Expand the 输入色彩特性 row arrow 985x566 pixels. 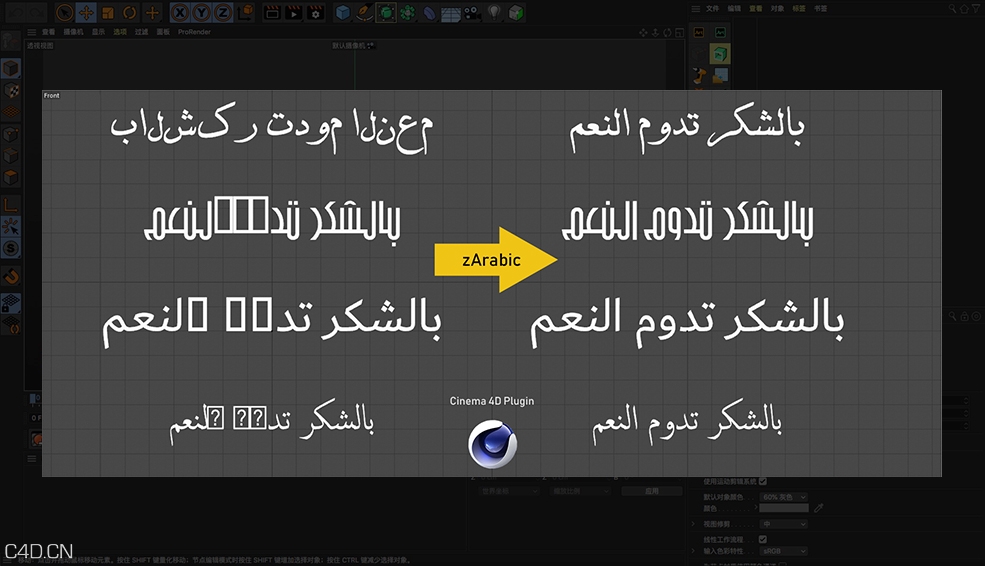point(694,551)
